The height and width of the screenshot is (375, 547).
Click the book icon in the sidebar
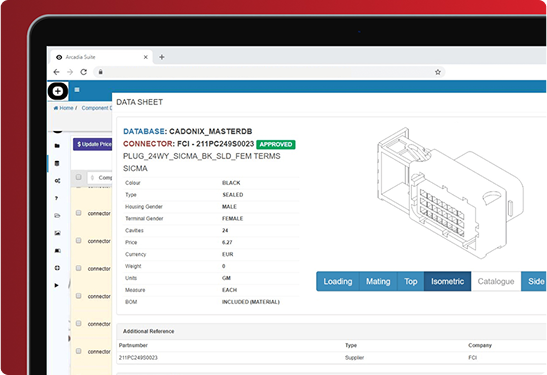click(x=58, y=250)
